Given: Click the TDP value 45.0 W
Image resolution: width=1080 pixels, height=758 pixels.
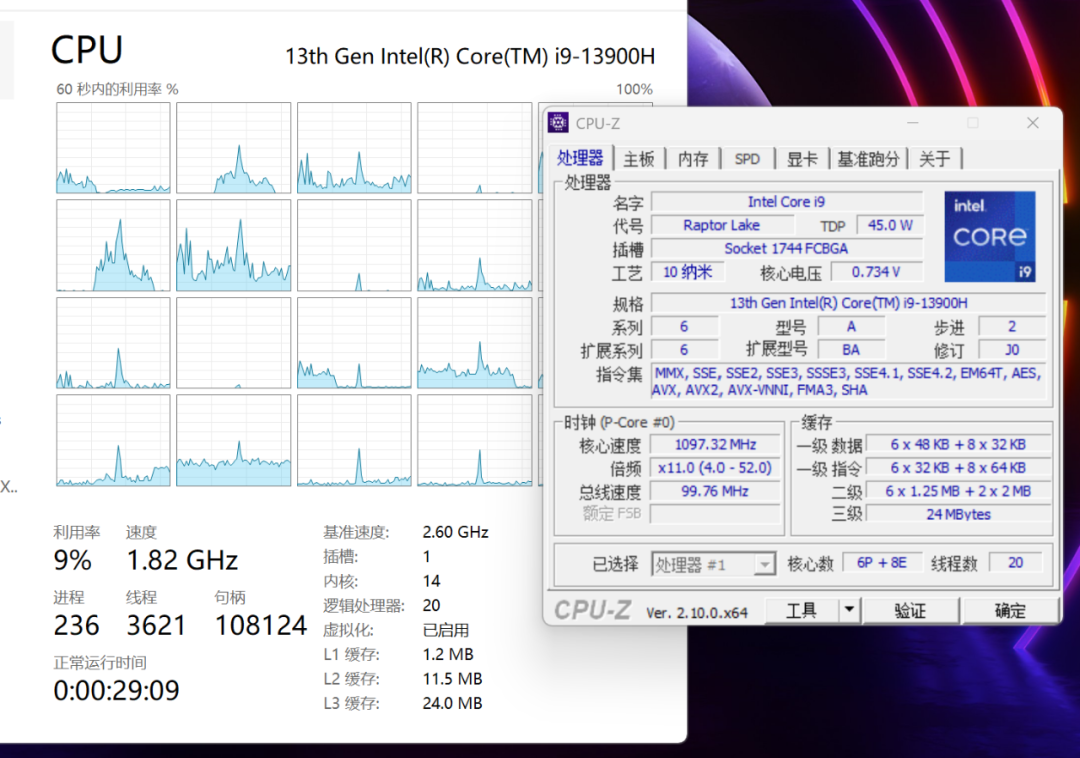Looking at the screenshot, I should click(889, 225).
